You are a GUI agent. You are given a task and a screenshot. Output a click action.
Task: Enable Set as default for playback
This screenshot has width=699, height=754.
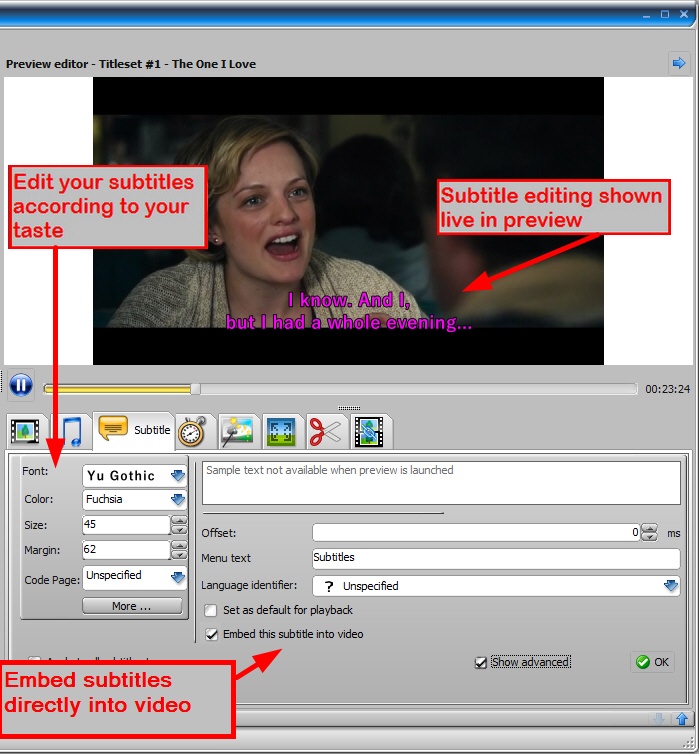coord(211,610)
